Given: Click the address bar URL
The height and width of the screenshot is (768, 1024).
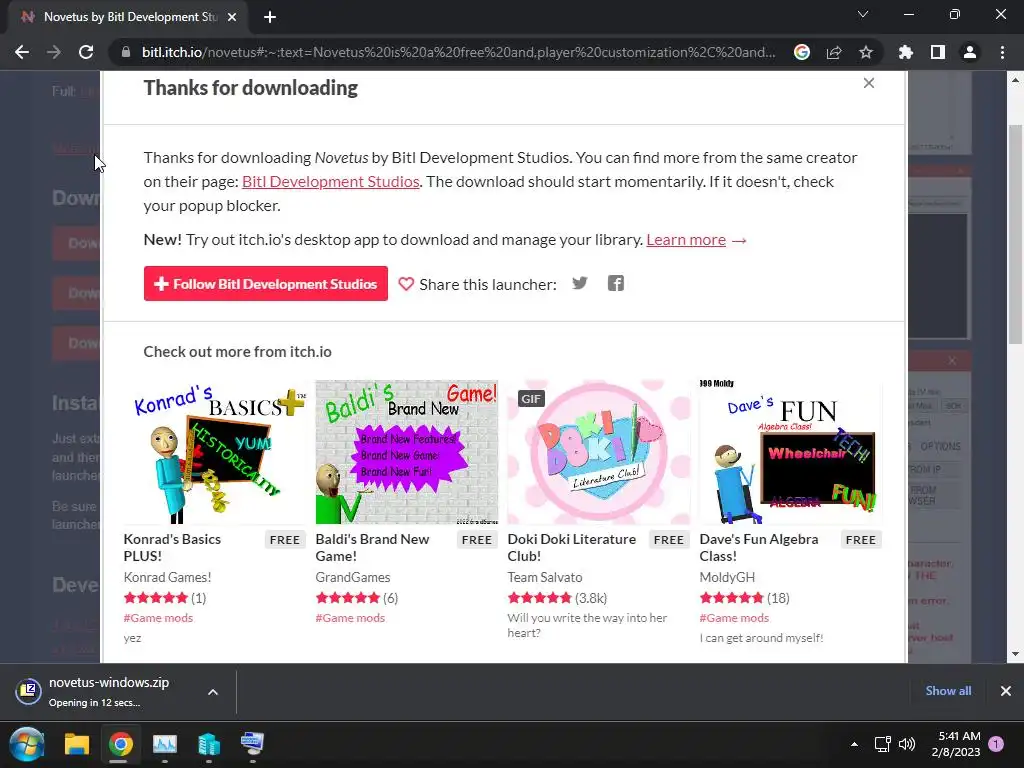Looking at the screenshot, I should pos(458,52).
